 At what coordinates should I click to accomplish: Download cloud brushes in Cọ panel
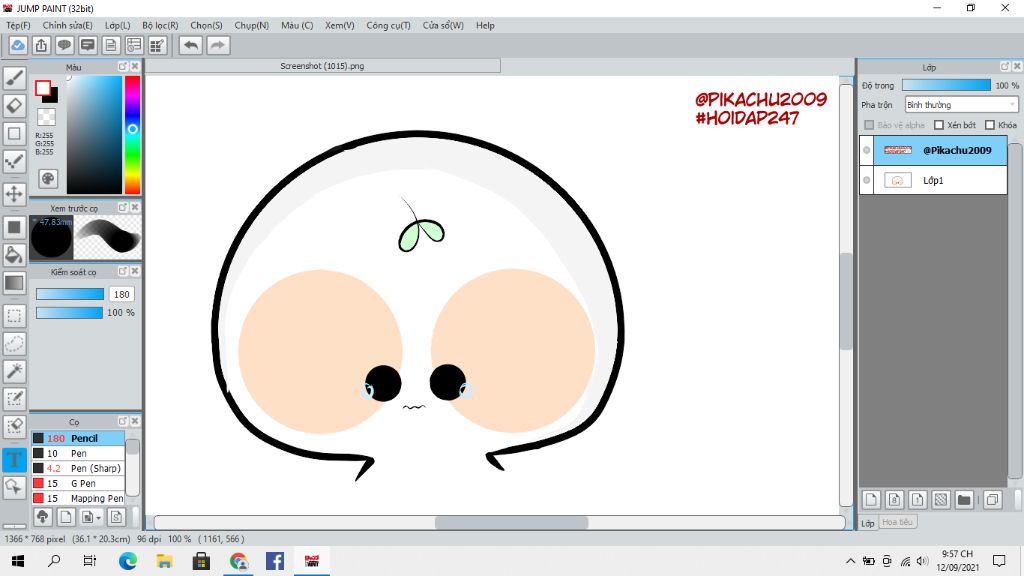point(42,517)
